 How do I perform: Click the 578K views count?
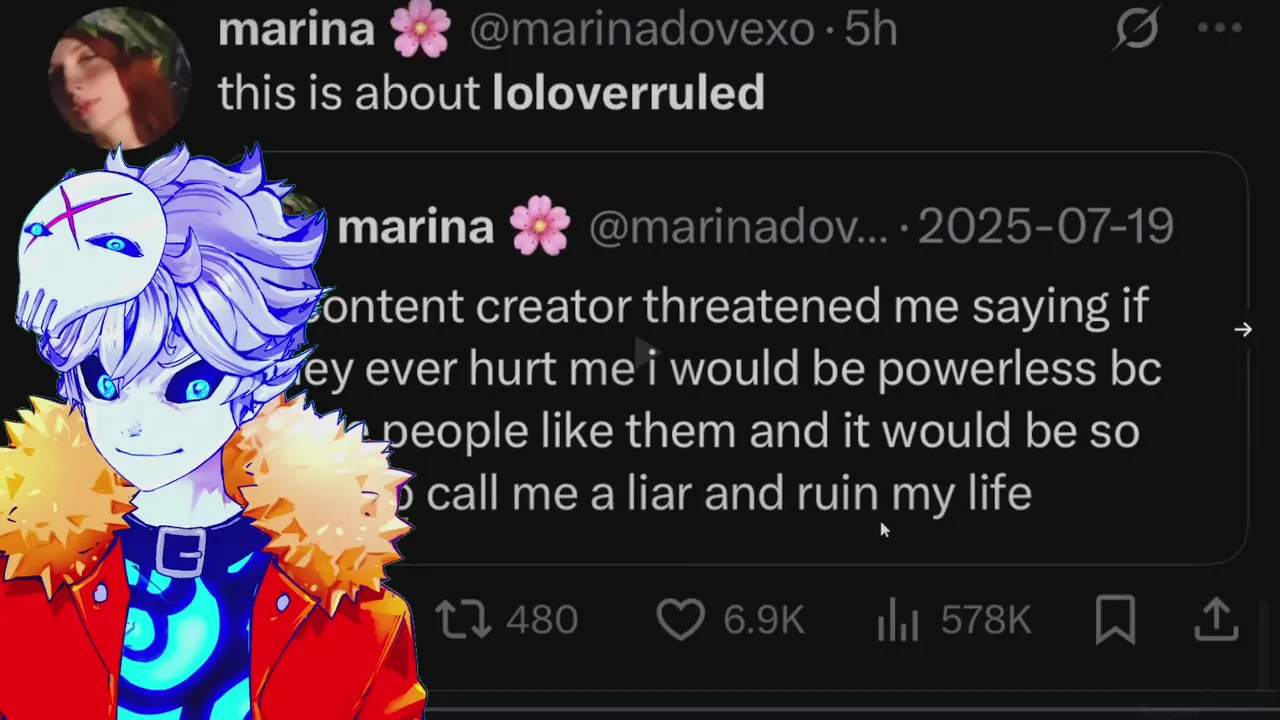[x=986, y=620]
